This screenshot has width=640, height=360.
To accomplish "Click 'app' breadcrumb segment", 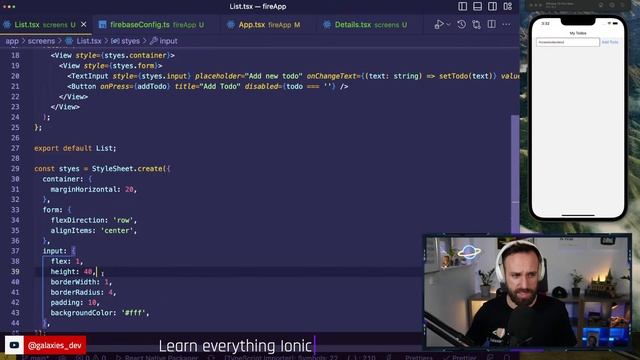I will [12, 41].
